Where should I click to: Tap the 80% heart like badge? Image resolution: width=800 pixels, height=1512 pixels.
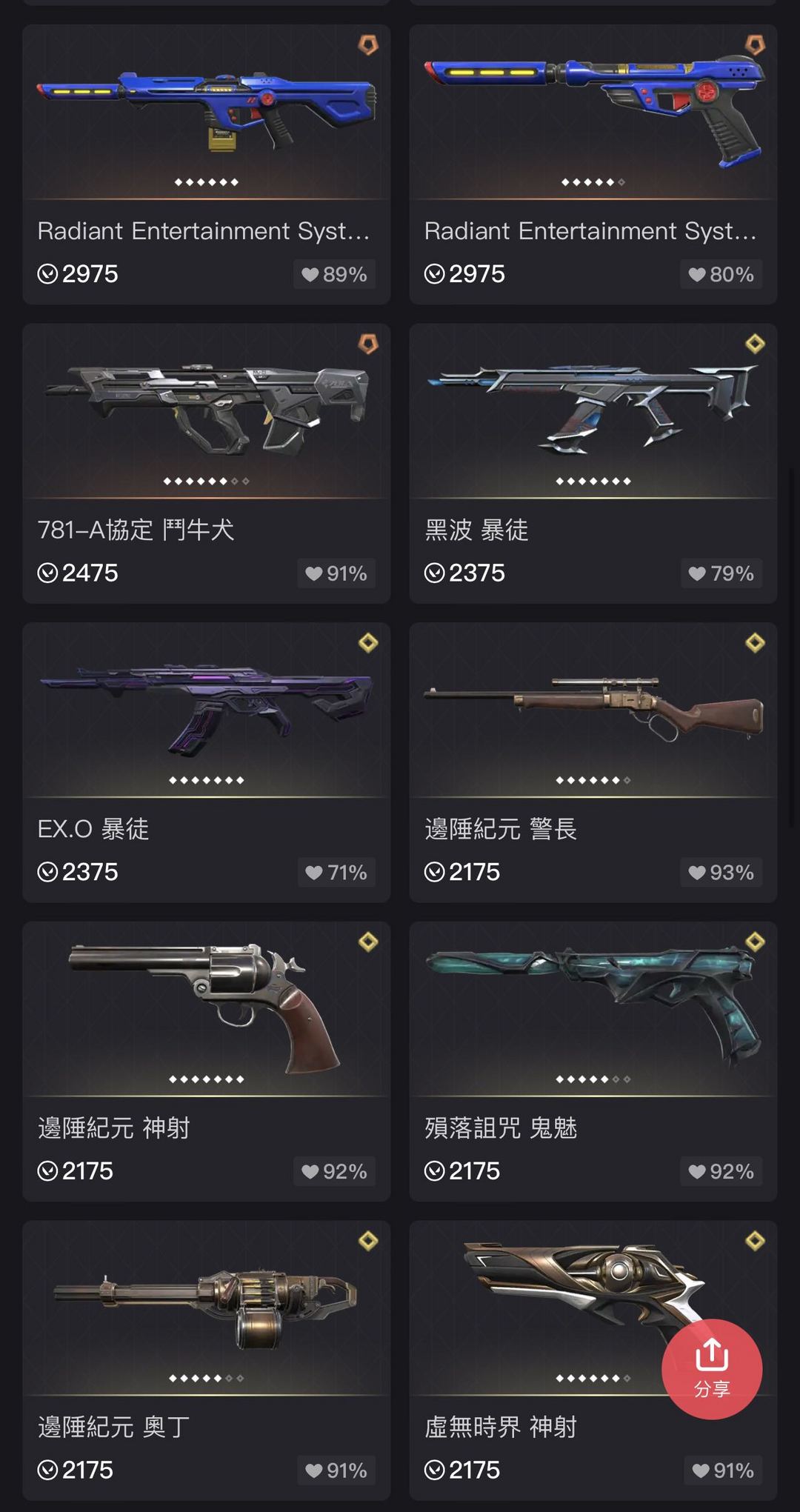(x=721, y=274)
